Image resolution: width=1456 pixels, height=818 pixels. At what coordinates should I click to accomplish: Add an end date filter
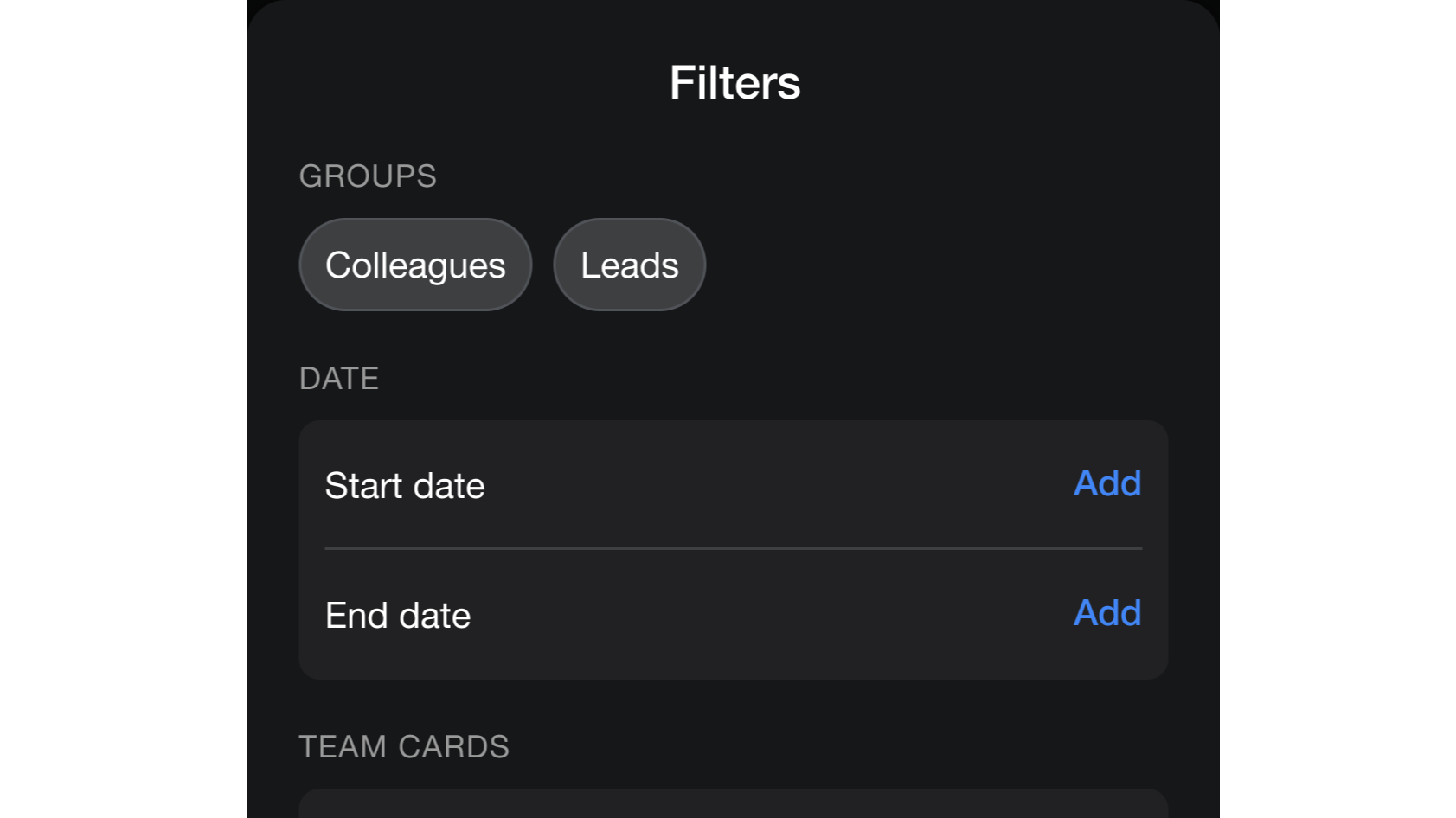coord(1106,613)
